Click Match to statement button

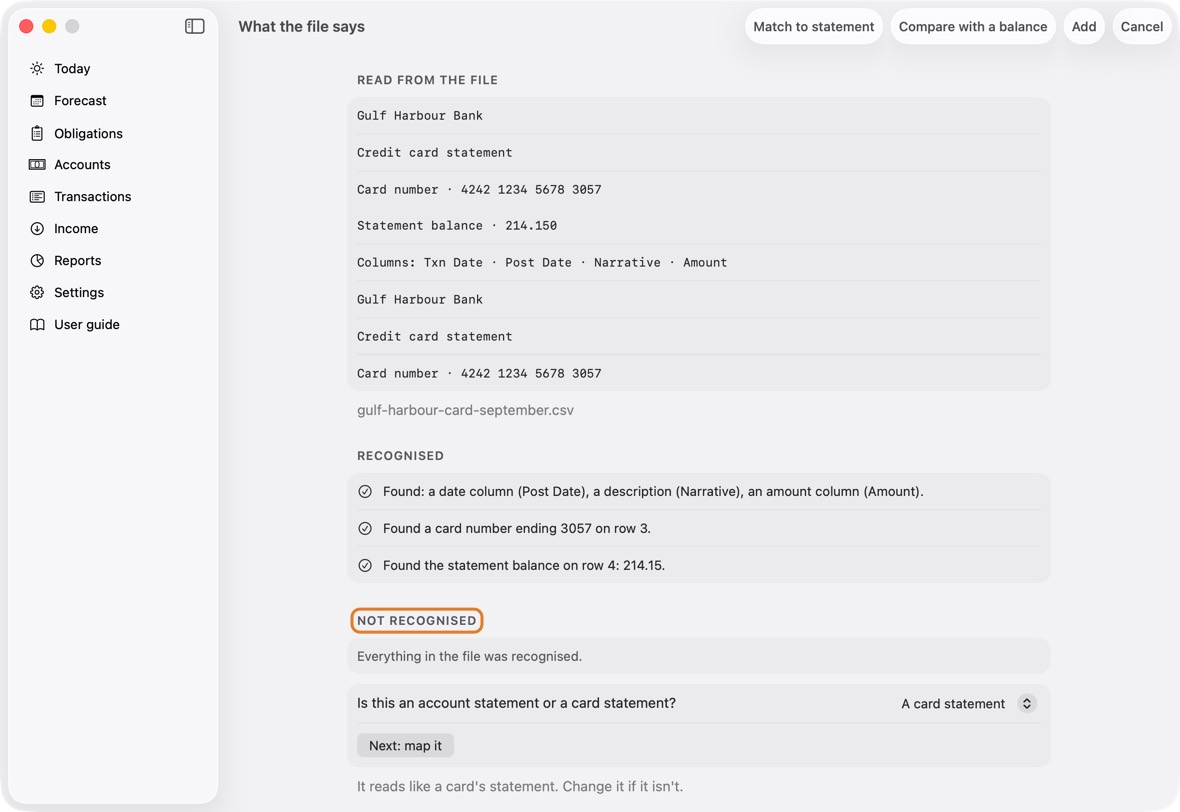(814, 26)
